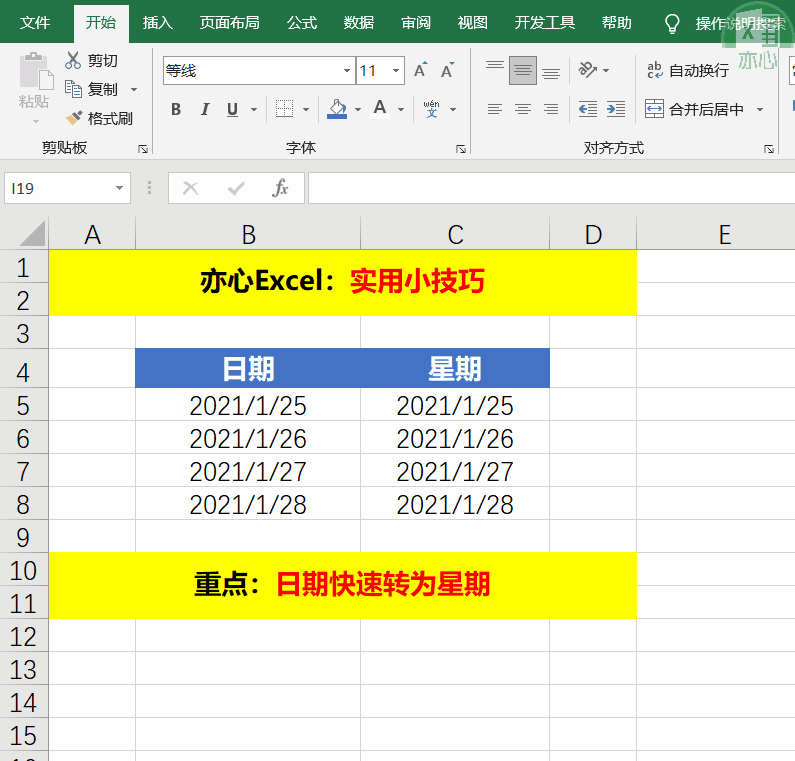Switch to the 视图 View tab
This screenshot has height=761, width=795.
[473, 23]
